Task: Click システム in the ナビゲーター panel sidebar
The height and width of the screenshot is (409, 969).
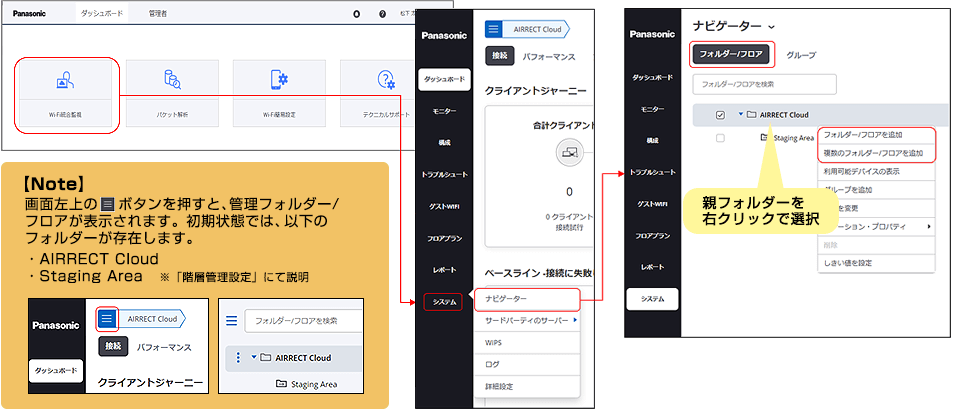Action: pyautogui.click(x=653, y=298)
